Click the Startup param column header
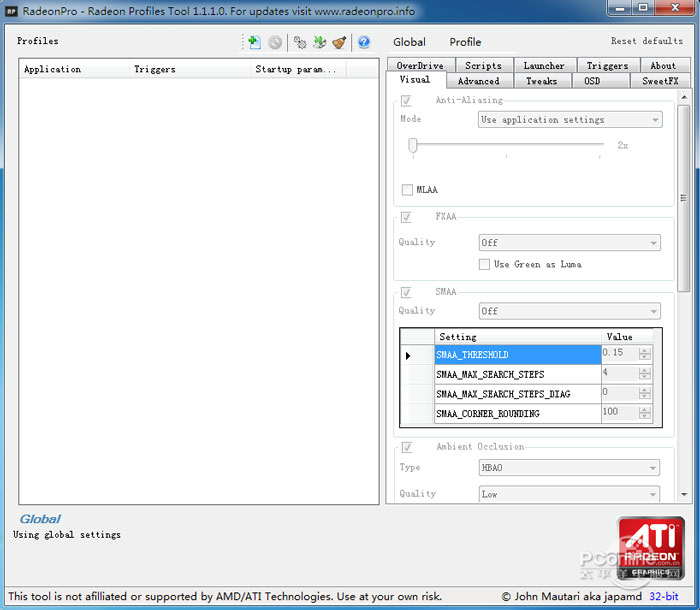Screen dimensions: 700x610 [298, 69]
